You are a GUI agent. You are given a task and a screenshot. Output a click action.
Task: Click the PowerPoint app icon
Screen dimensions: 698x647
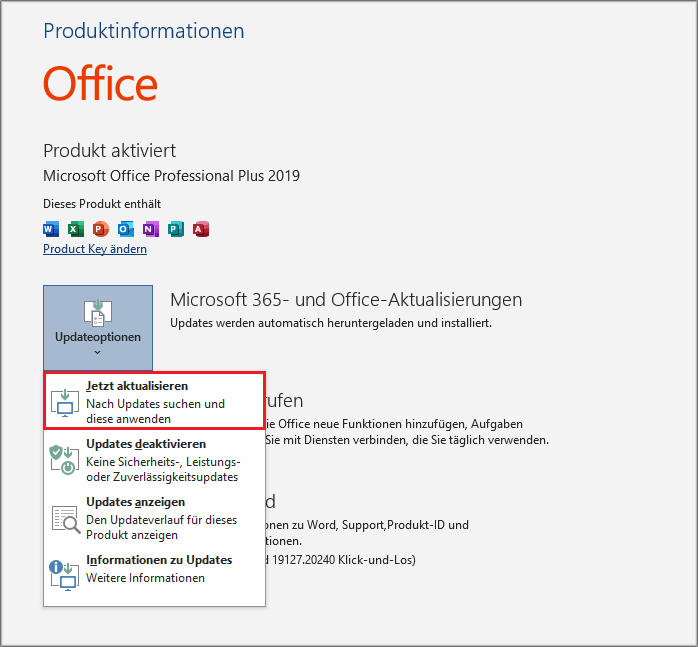pyautogui.click(x=101, y=229)
